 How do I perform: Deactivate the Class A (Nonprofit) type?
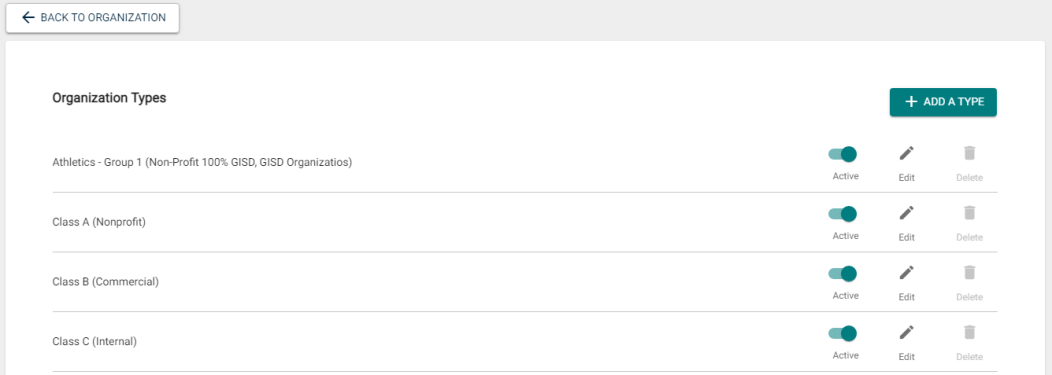(x=843, y=214)
